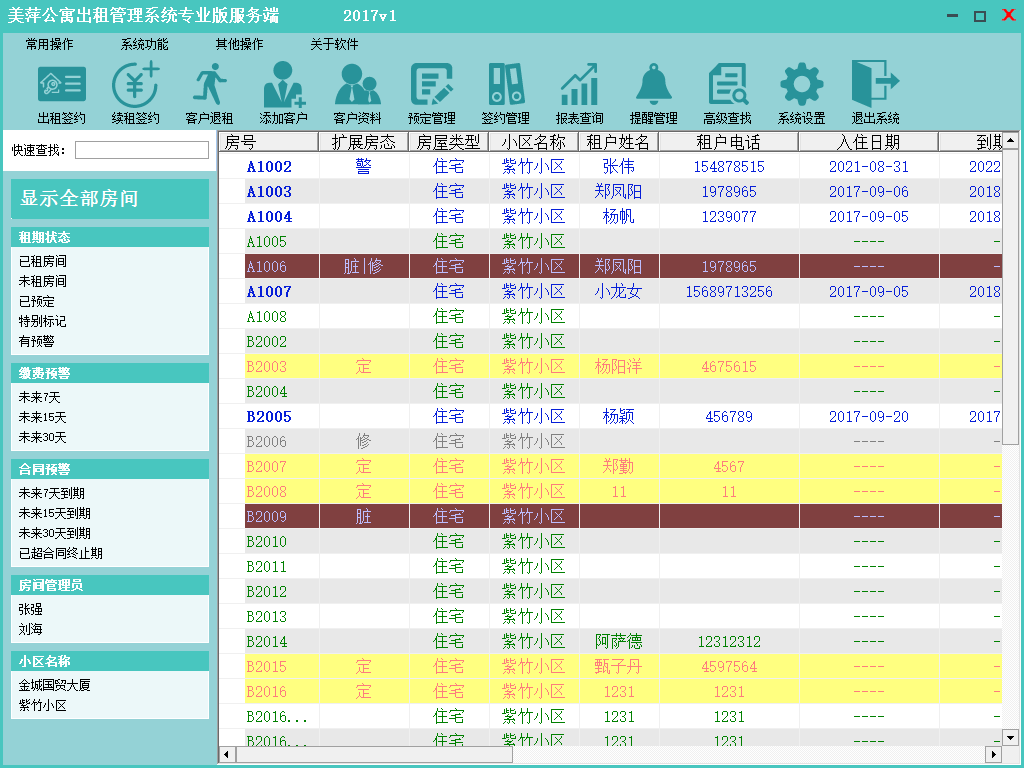Screen dimensions: 1024x768
Task: Click the 显示全部房间 button
Action: click(109, 199)
